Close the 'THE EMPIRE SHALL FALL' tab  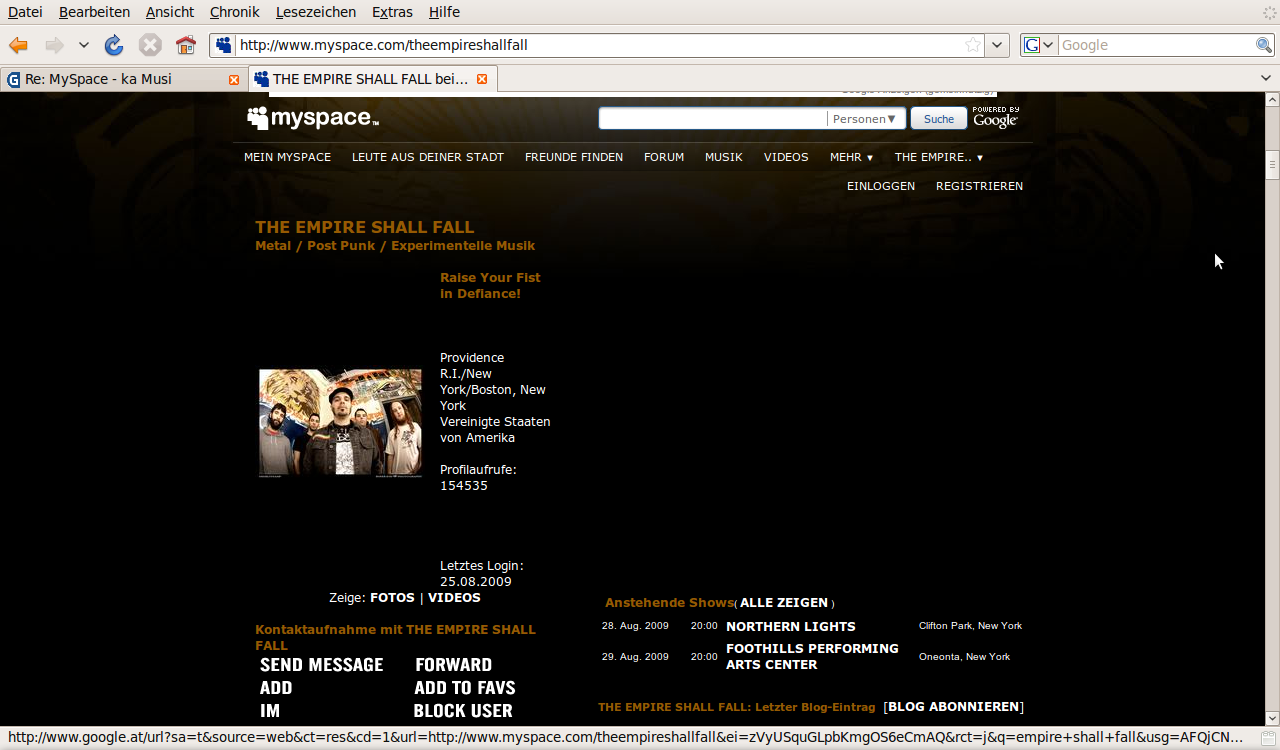482,79
